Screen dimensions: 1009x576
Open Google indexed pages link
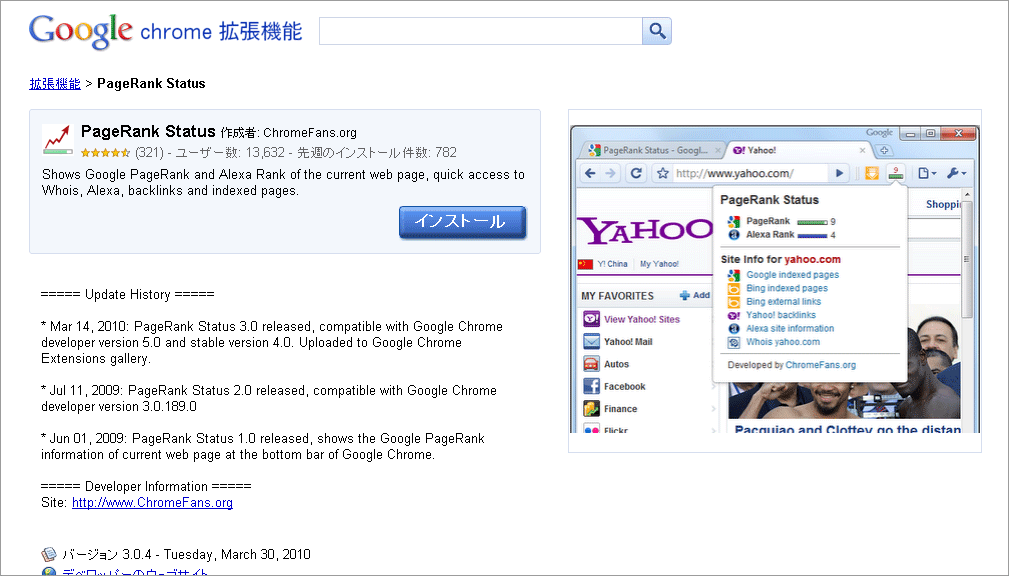click(x=793, y=275)
